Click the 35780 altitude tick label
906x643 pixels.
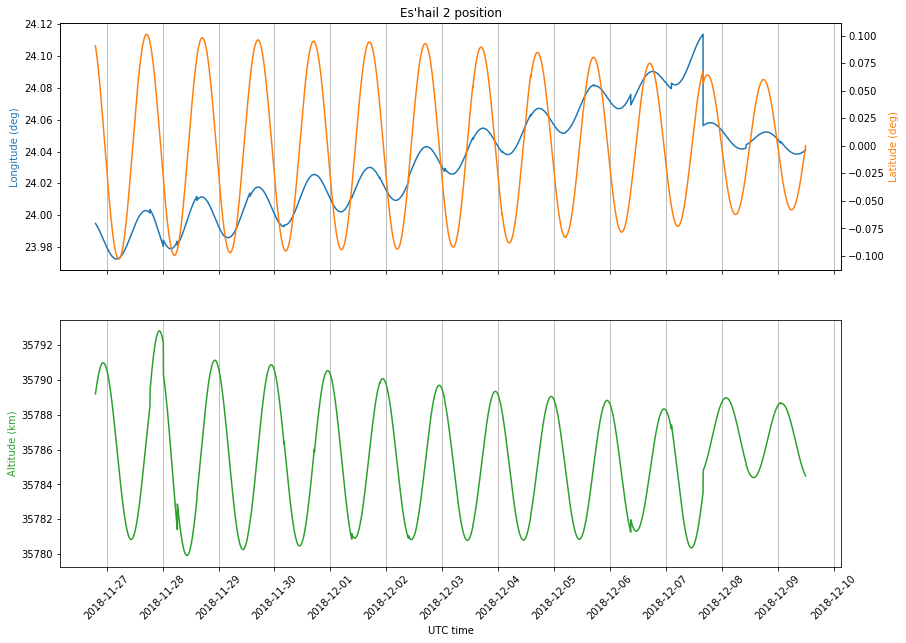click(x=38, y=554)
